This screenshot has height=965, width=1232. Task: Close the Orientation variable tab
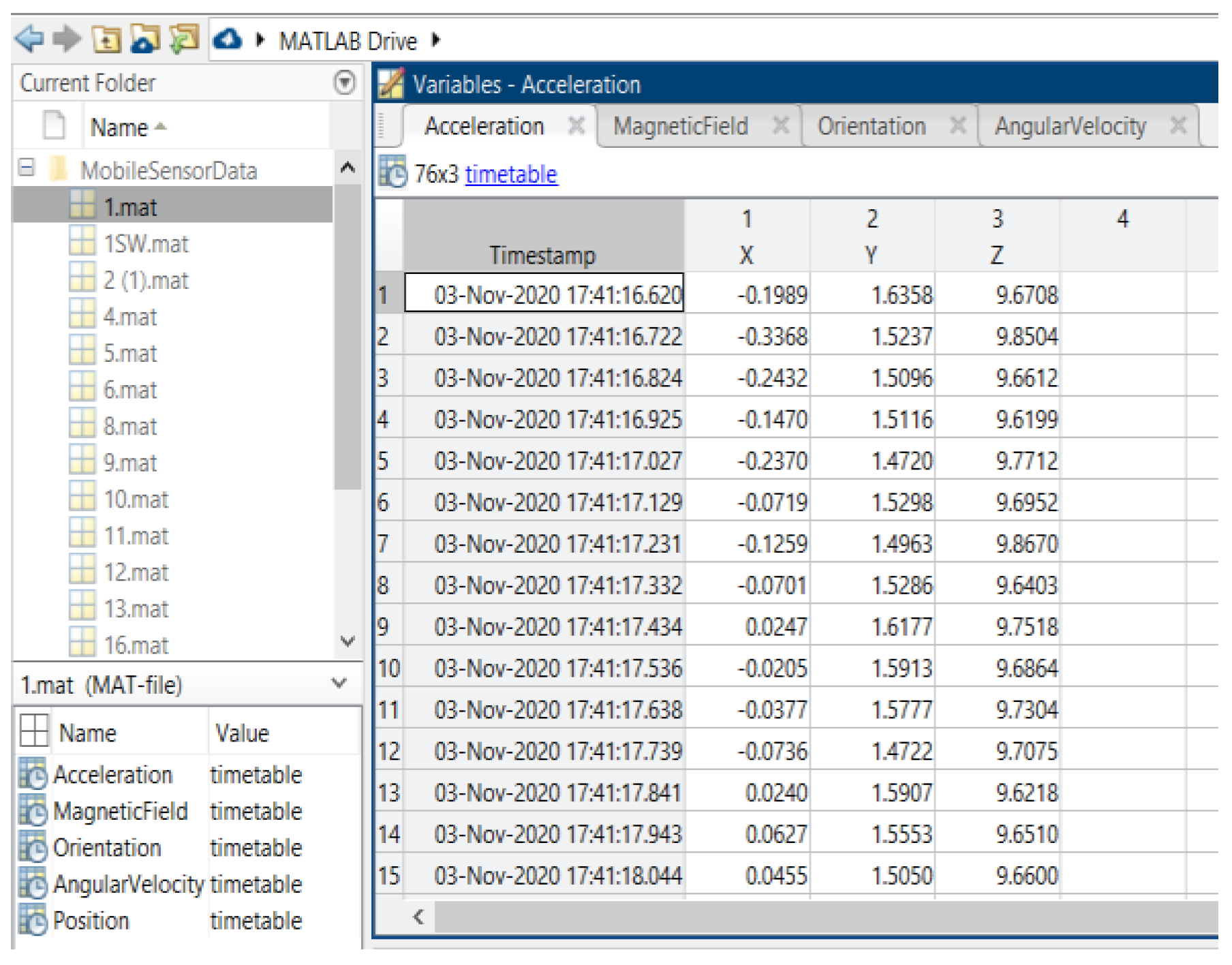pos(957,125)
